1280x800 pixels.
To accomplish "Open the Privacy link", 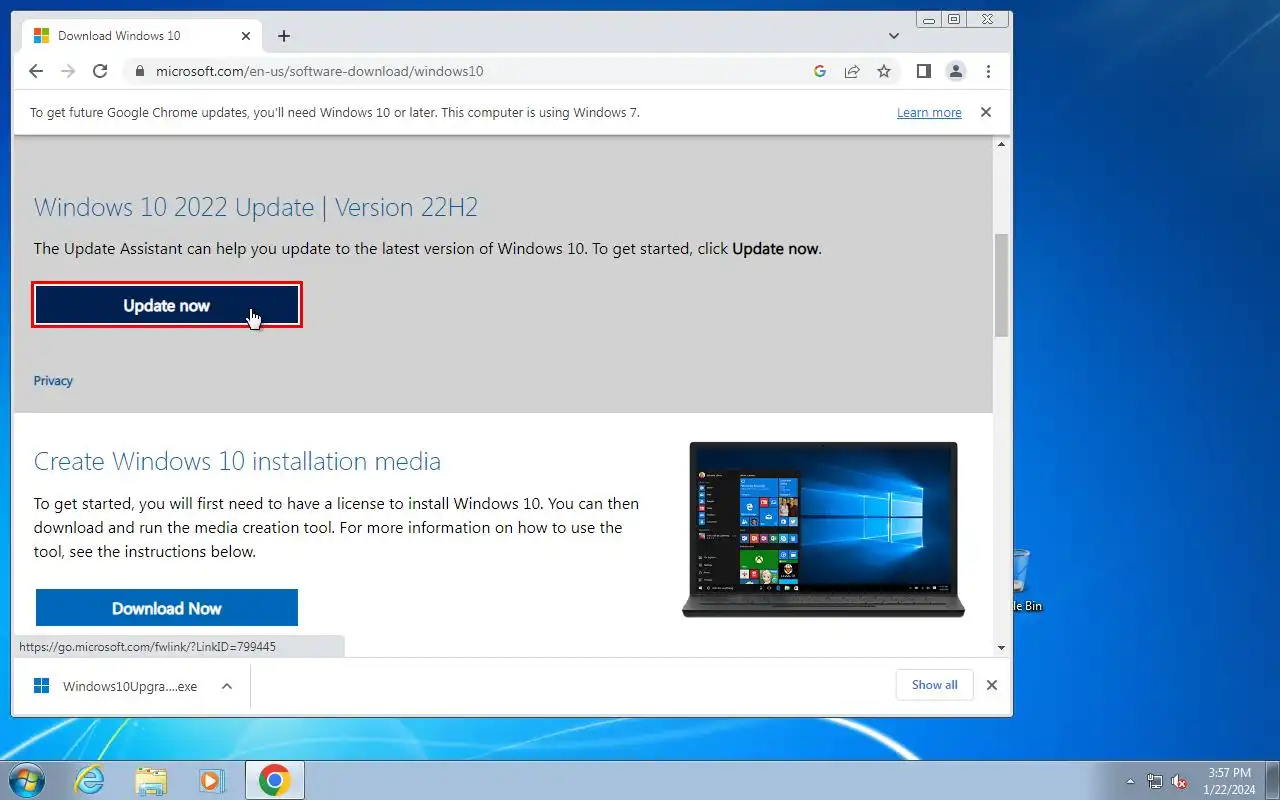I will pyautogui.click(x=53, y=381).
